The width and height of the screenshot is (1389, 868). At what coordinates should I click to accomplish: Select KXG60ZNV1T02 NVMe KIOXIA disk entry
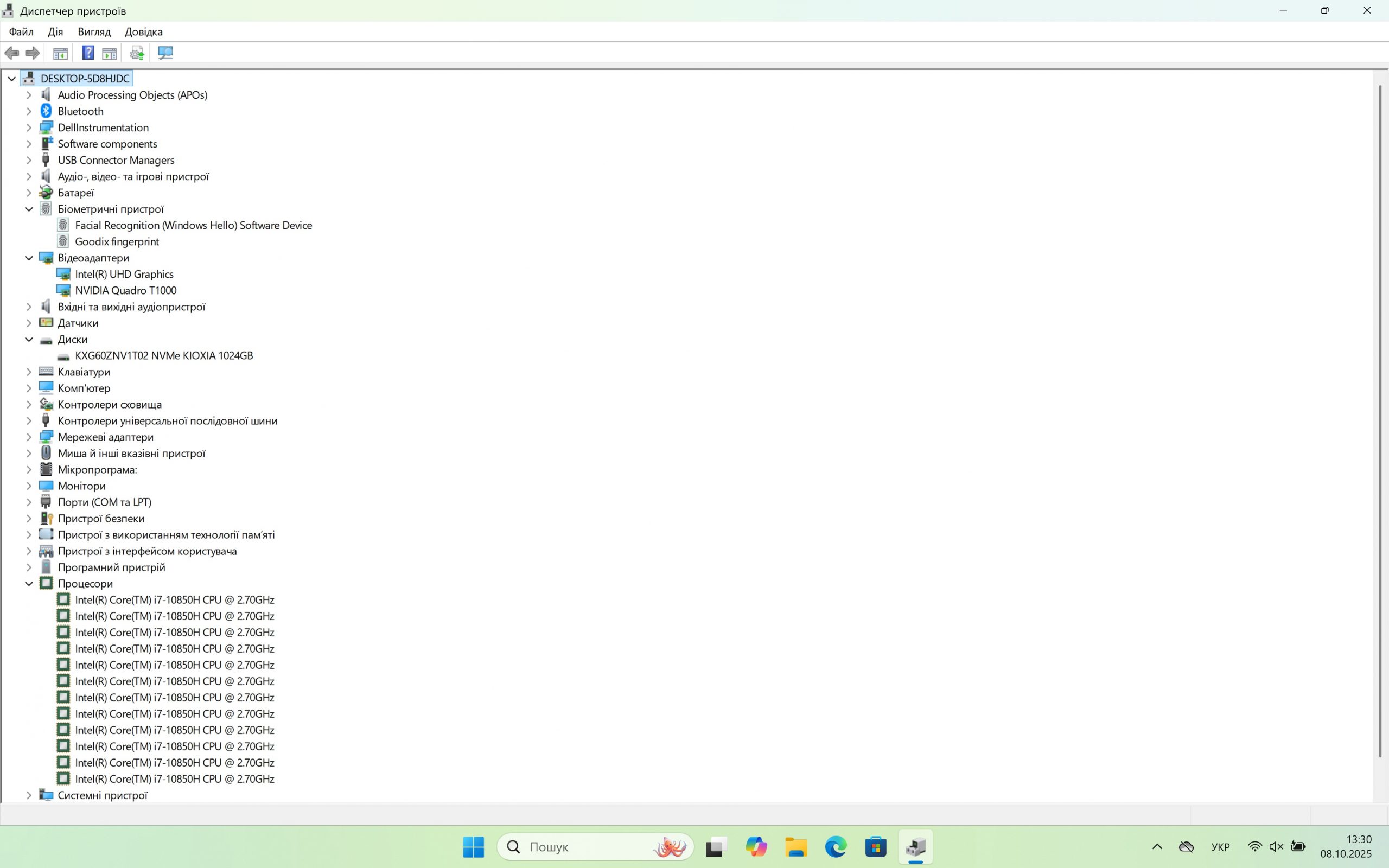pyautogui.click(x=163, y=356)
